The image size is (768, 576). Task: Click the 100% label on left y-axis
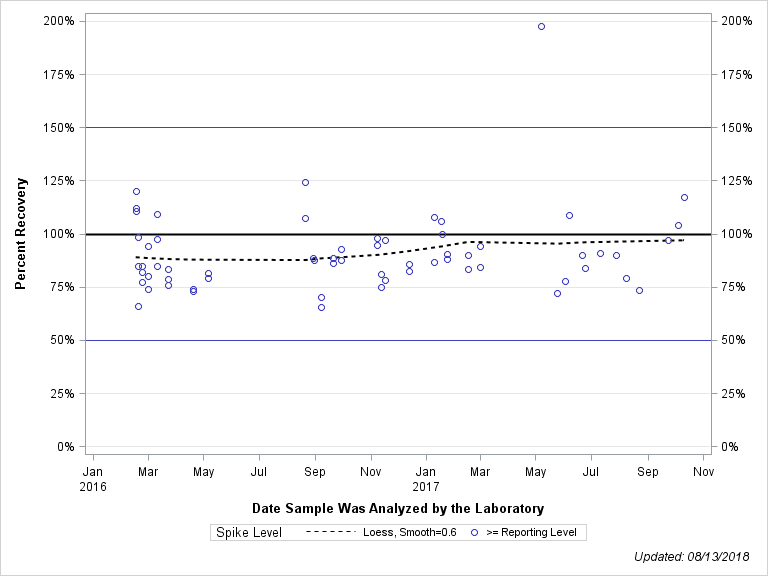tap(59, 234)
